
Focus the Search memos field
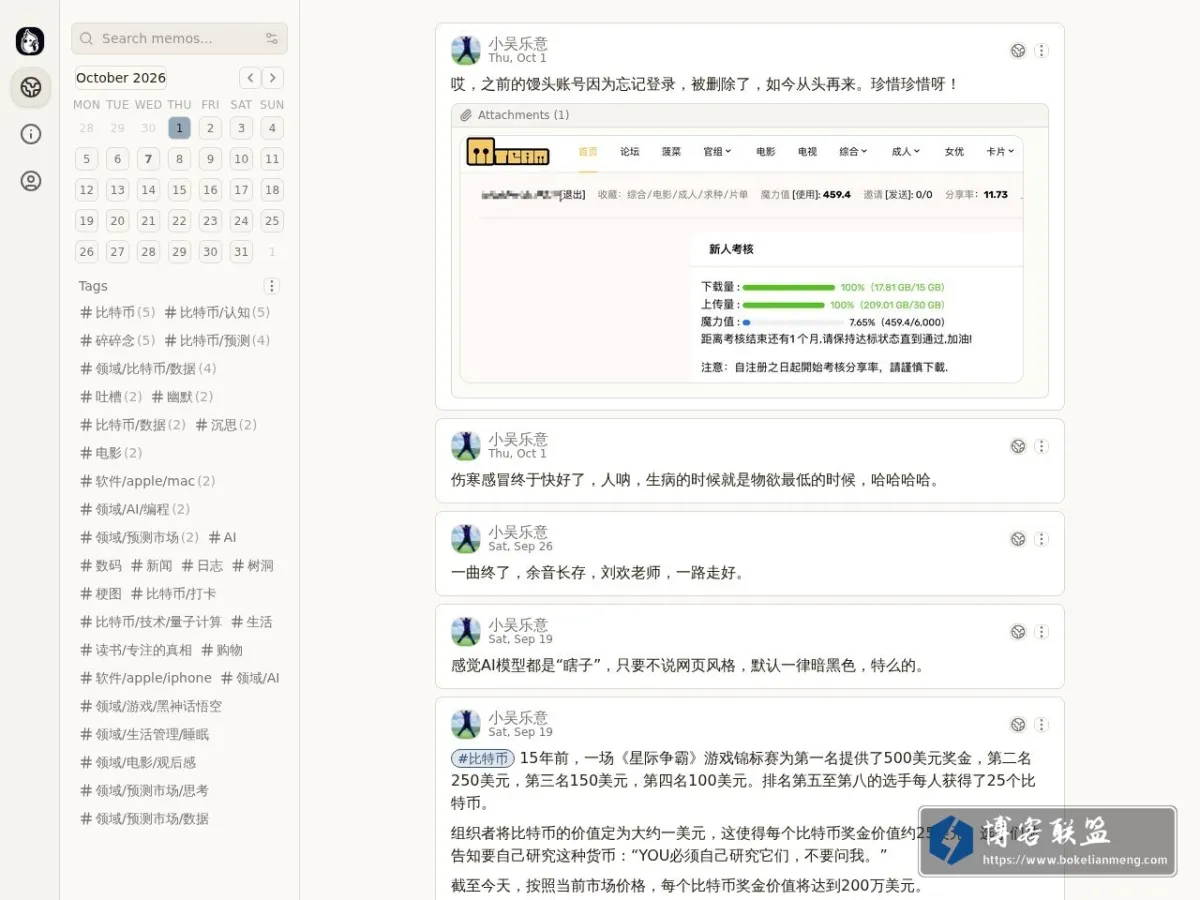pos(179,39)
